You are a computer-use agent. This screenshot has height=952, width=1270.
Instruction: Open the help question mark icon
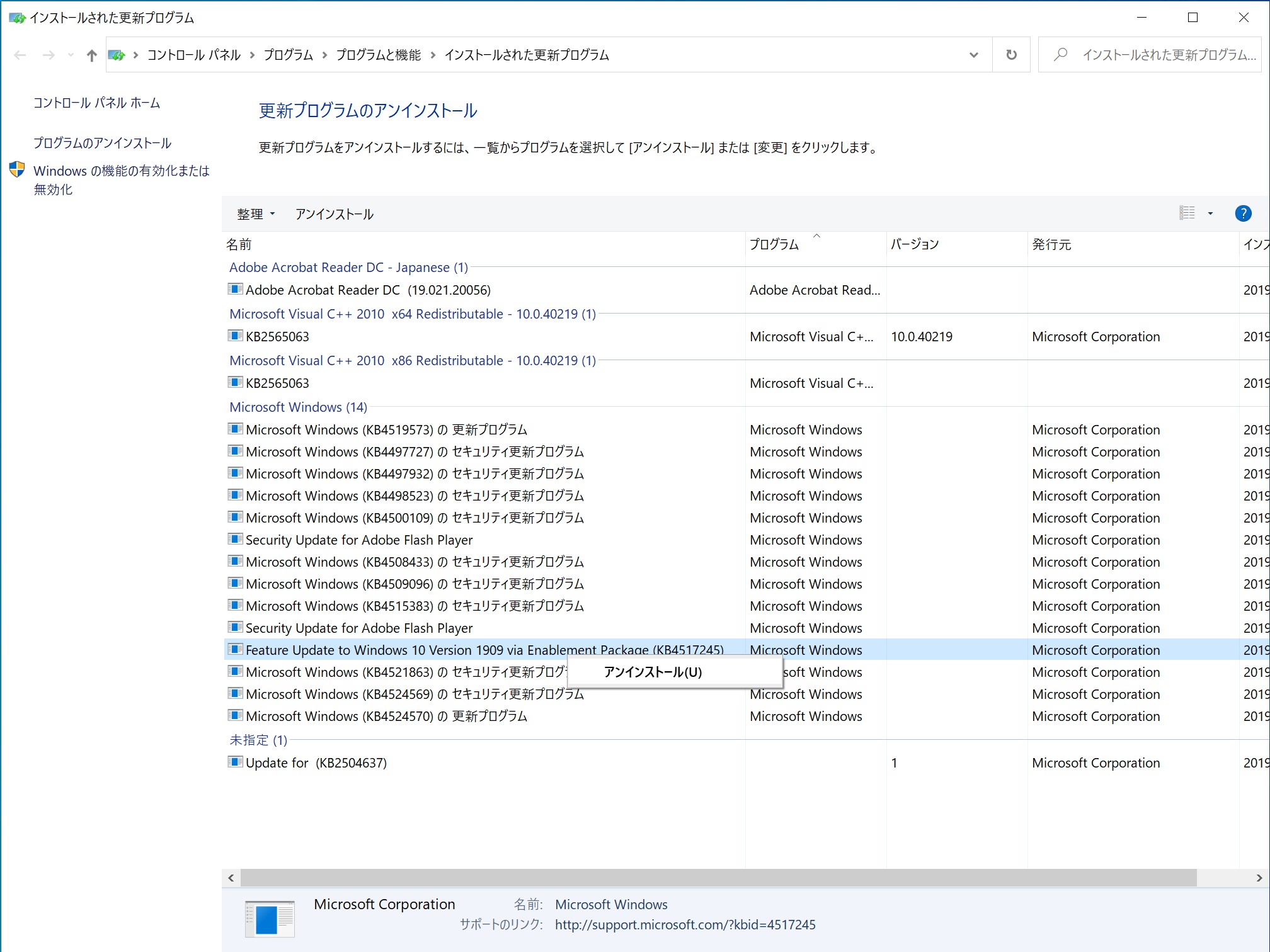point(1243,213)
